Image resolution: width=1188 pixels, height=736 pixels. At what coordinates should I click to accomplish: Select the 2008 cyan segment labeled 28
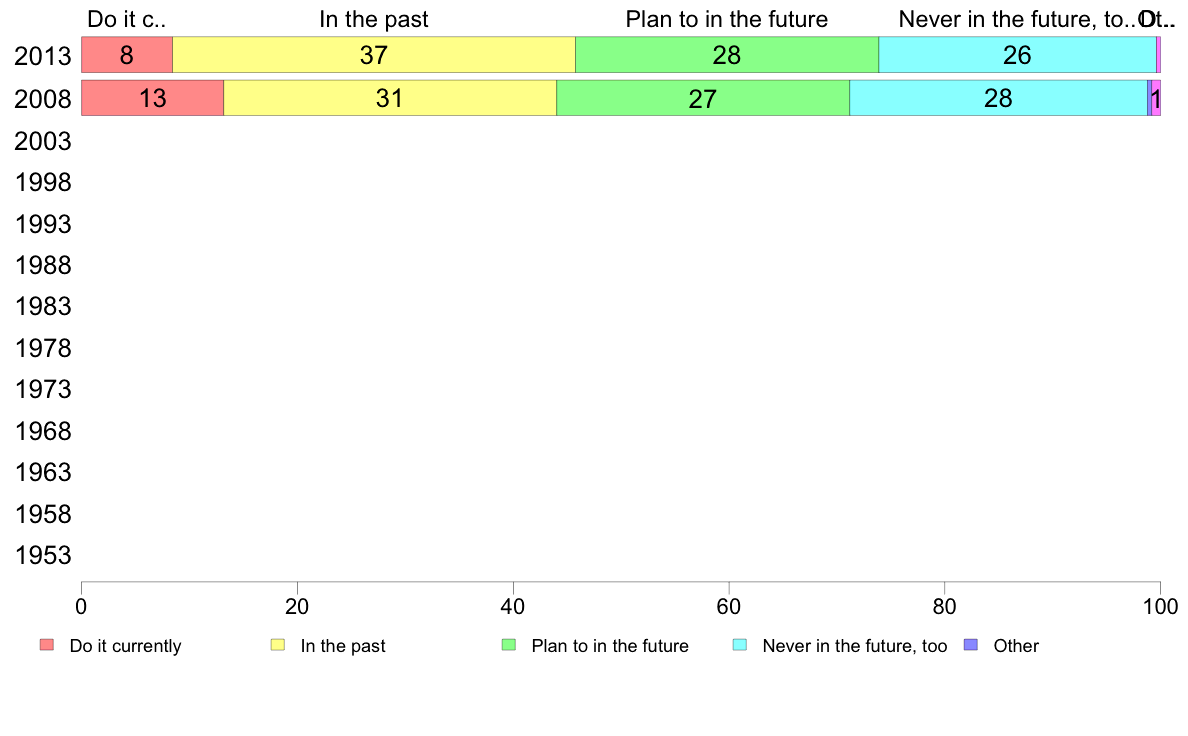click(x=999, y=98)
